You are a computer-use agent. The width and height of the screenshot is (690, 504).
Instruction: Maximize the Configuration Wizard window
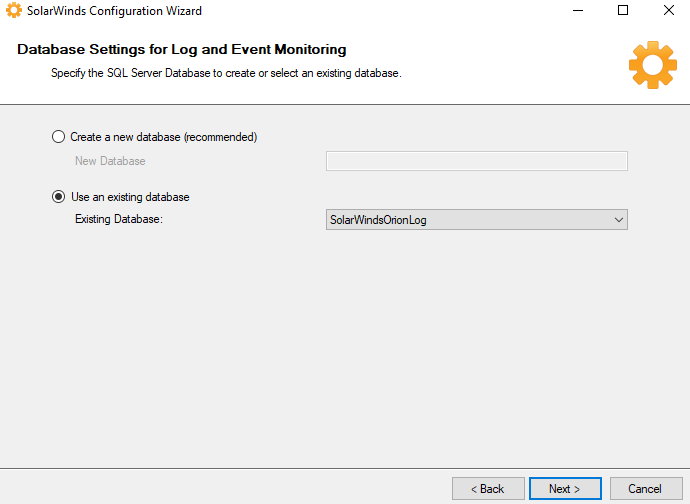(623, 10)
